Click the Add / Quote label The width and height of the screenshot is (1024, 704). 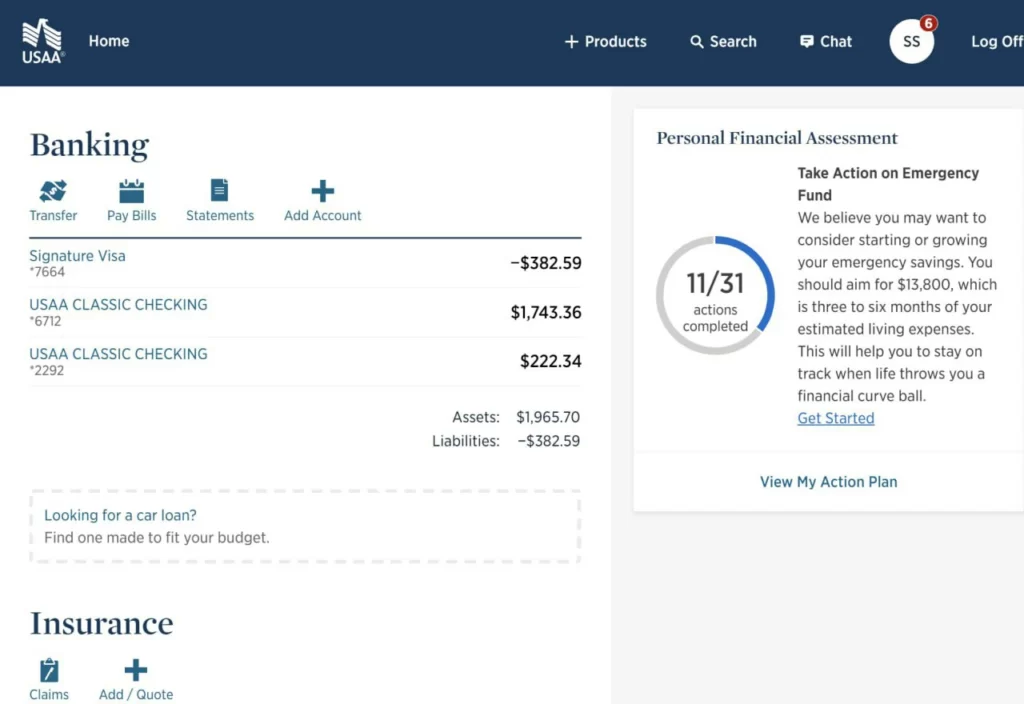[136, 694]
